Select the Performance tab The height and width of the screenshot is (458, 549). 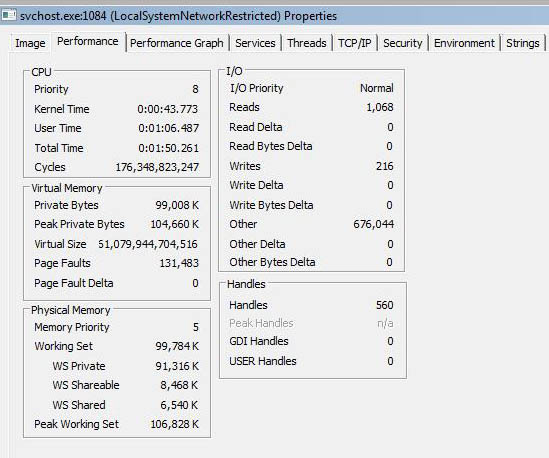click(88, 42)
